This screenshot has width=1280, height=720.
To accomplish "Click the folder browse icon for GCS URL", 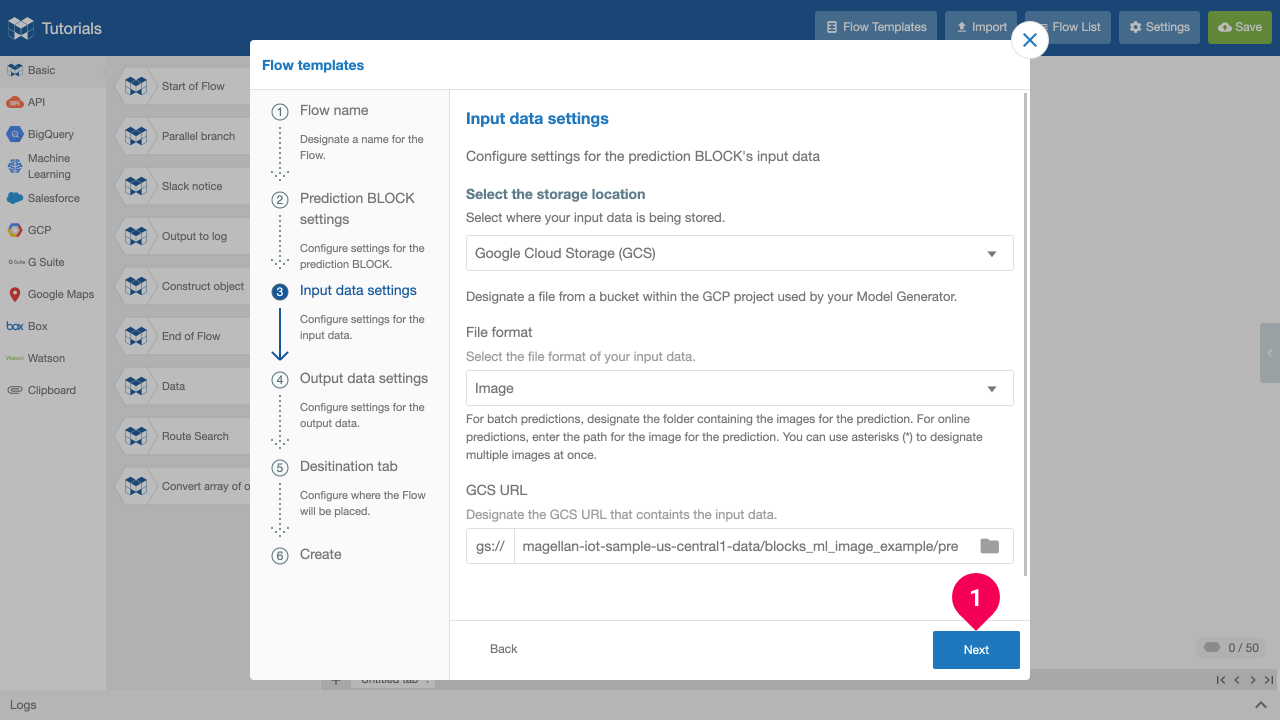I will (x=989, y=546).
